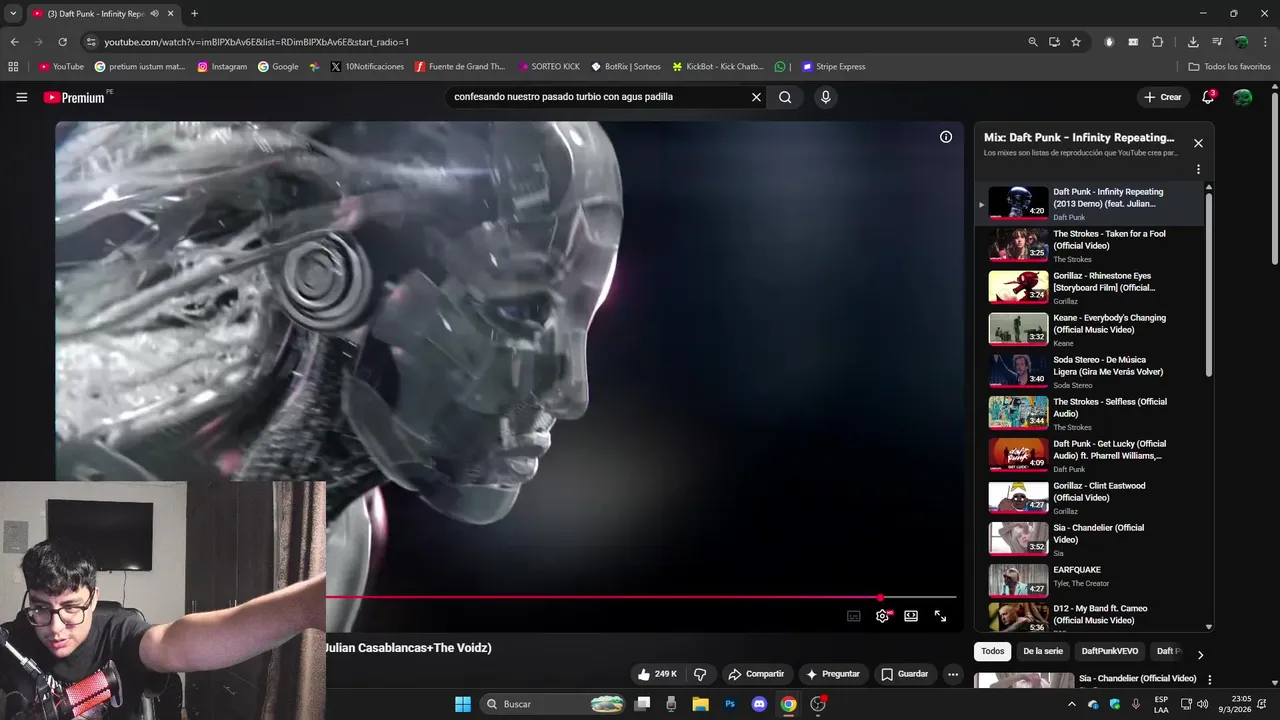Image resolution: width=1280 pixels, height=720 pixels.
Task: Dislike the video with thumbs-down
Action: point(700,674)
